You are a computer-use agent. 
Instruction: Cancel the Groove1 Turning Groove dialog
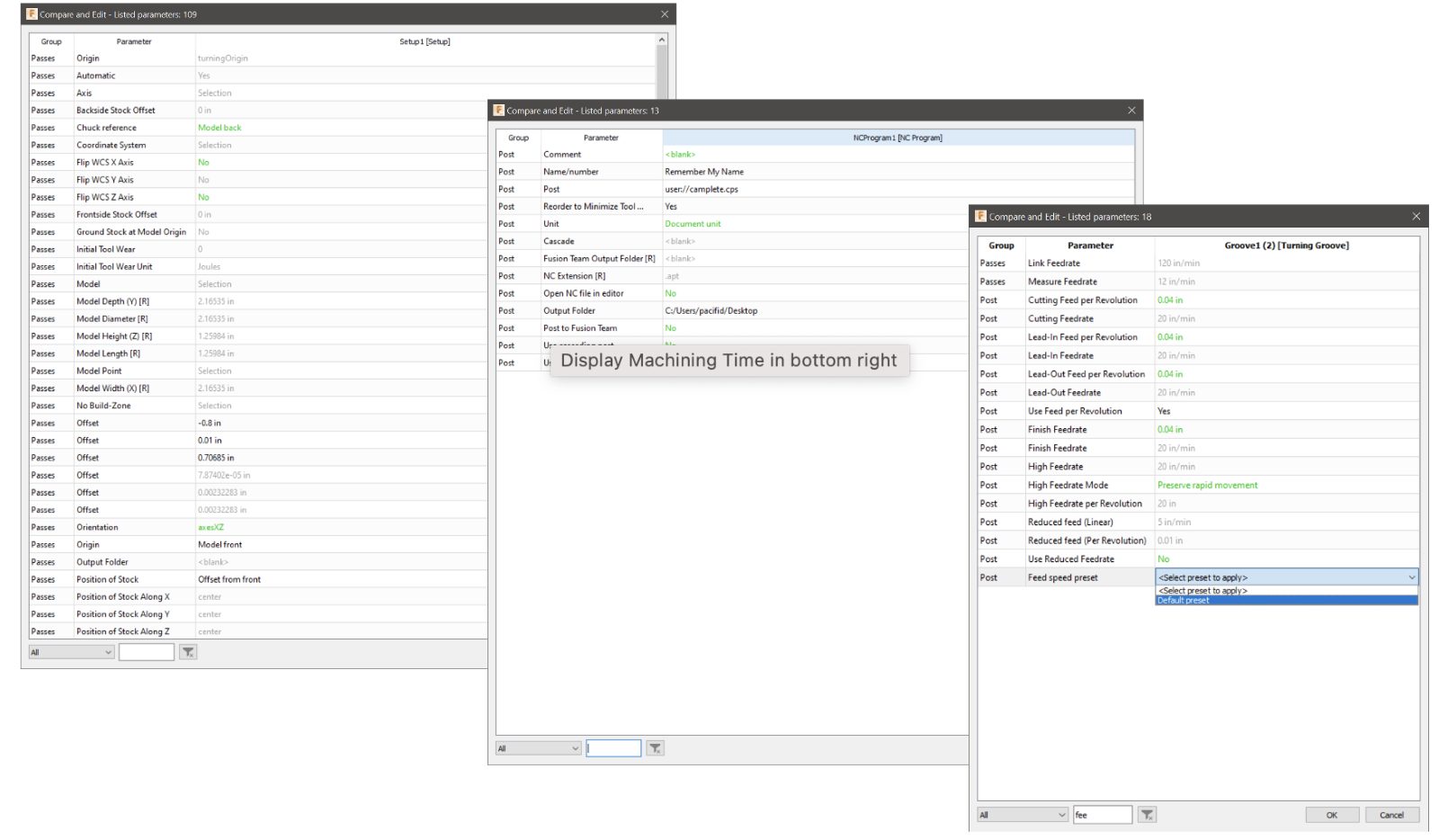click(x=1392, y=814)
